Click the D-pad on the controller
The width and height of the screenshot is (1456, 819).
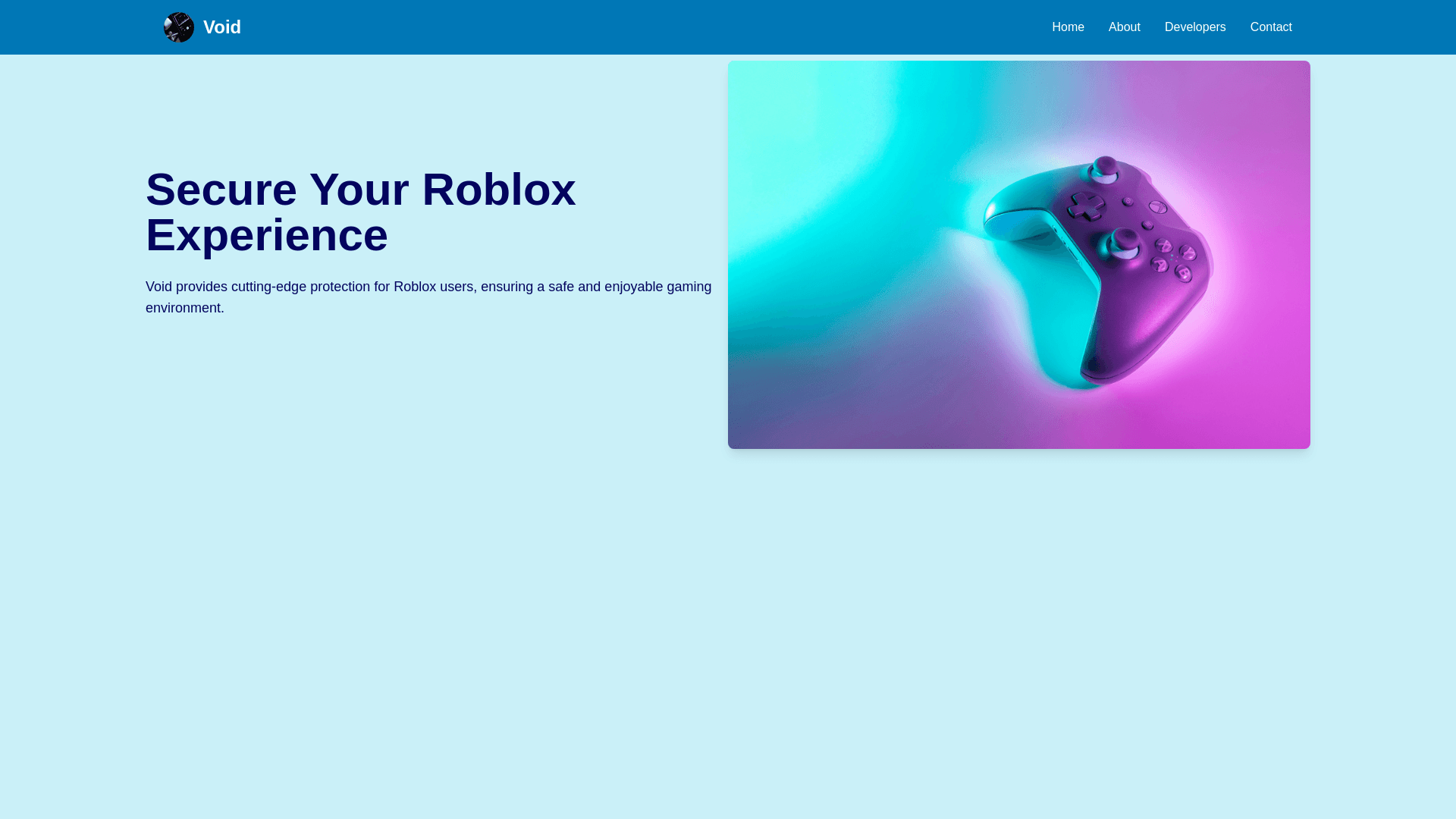tap(1086, 206)
